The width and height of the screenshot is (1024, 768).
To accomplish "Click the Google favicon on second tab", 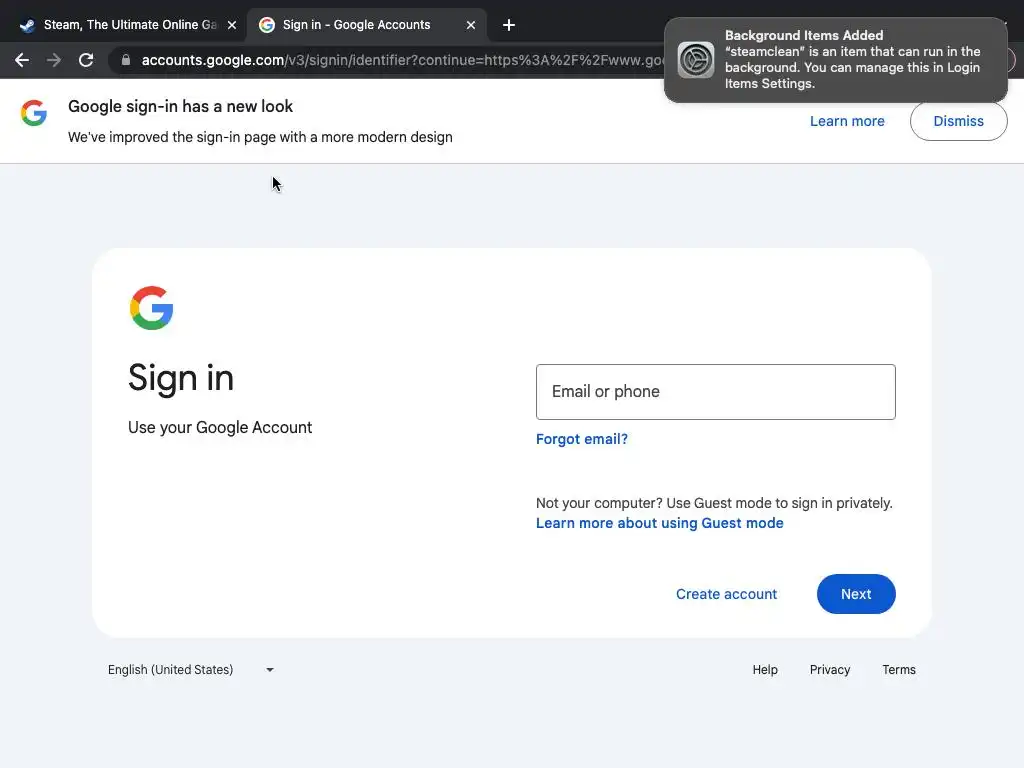I will pyautogui.click(x=266, y=25).
